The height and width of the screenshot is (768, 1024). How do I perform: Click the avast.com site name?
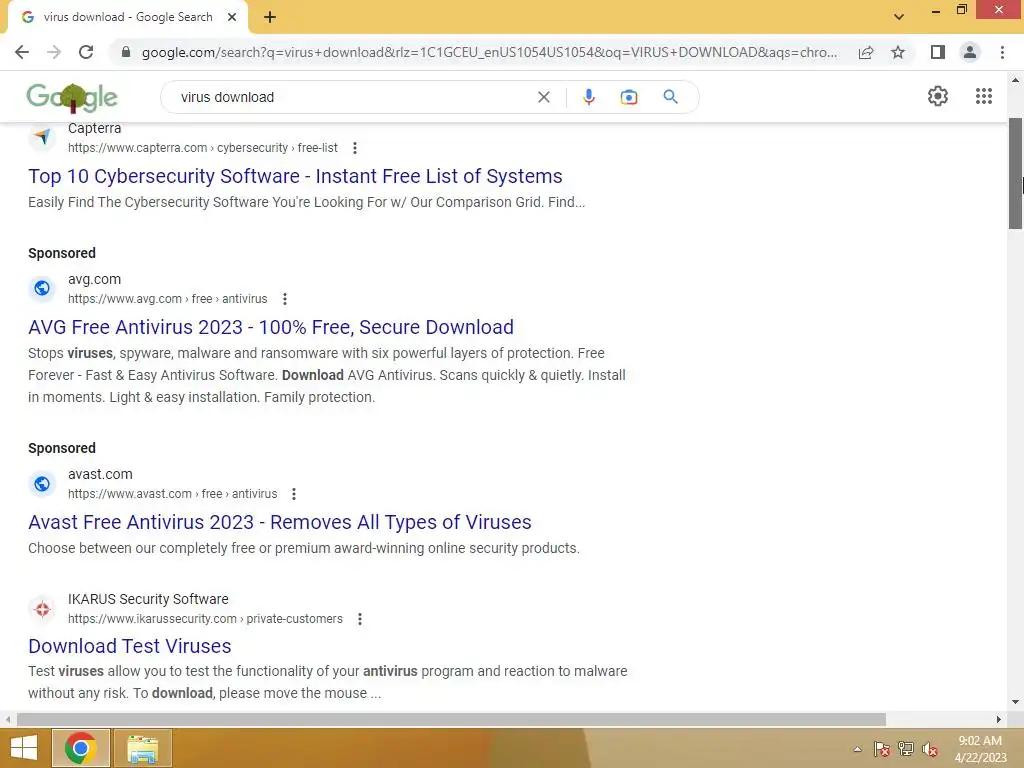[100, 475]
